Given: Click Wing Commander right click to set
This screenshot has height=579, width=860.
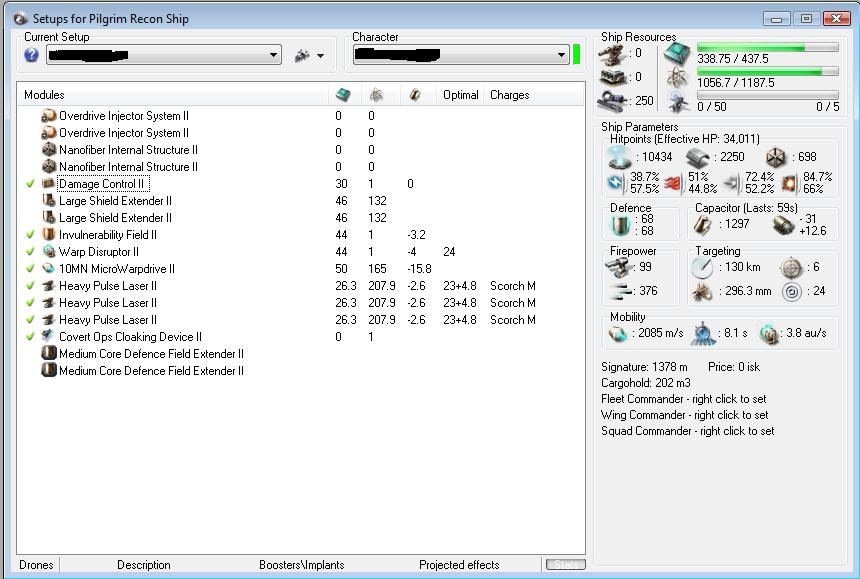Looking at the screenshot, I should (x=684, y=415).
